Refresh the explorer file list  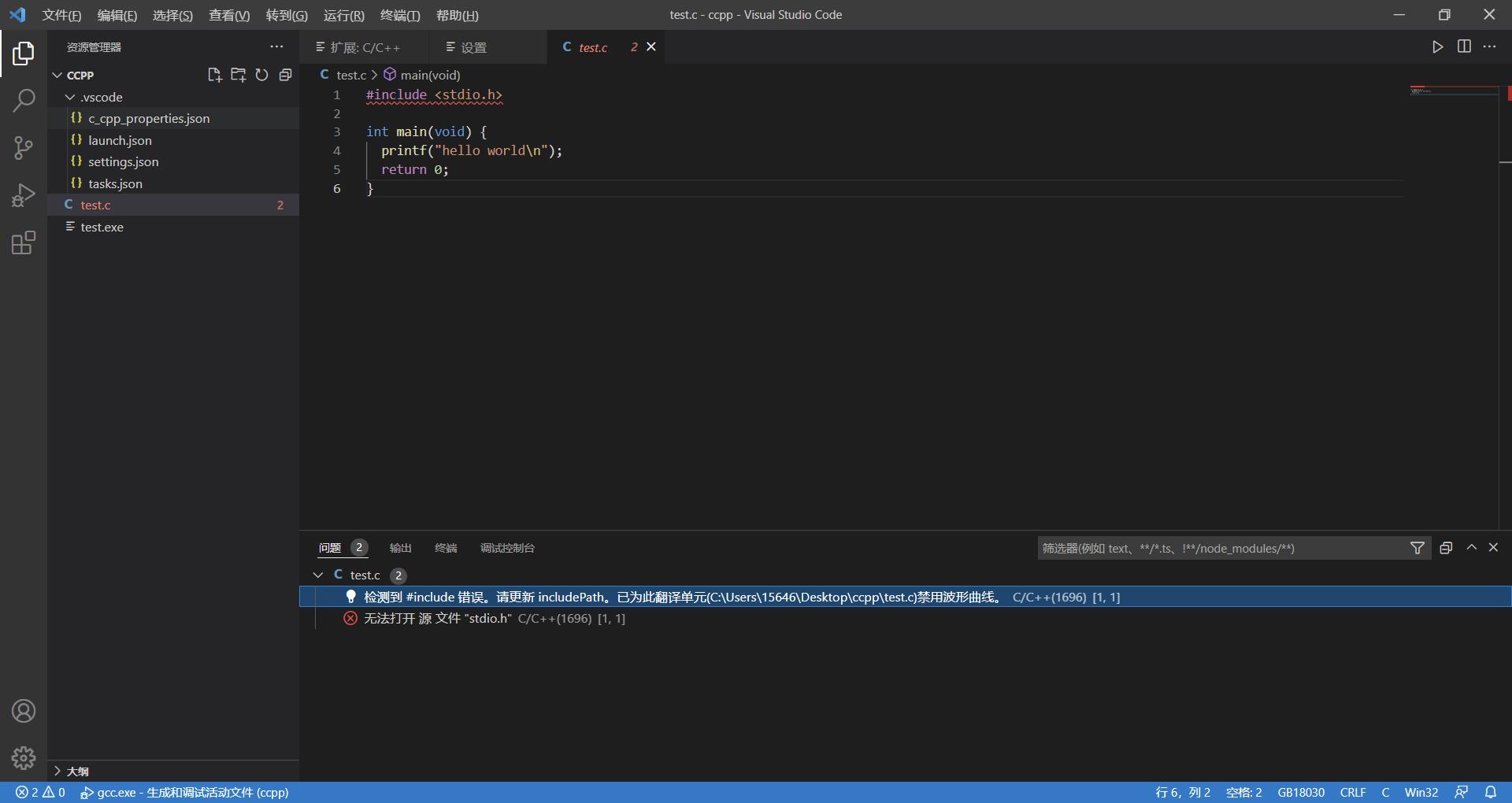[261, 75]
